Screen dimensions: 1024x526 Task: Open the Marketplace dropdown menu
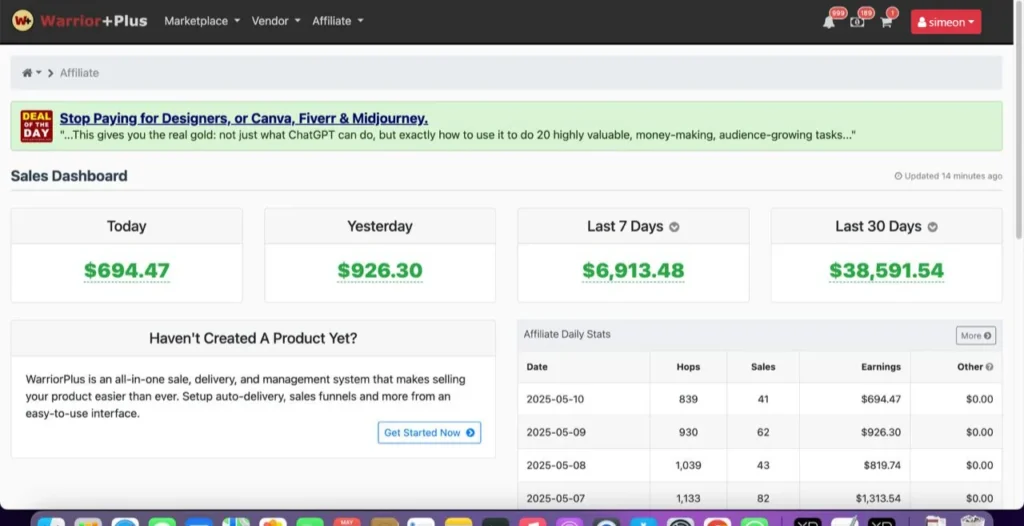201,21
